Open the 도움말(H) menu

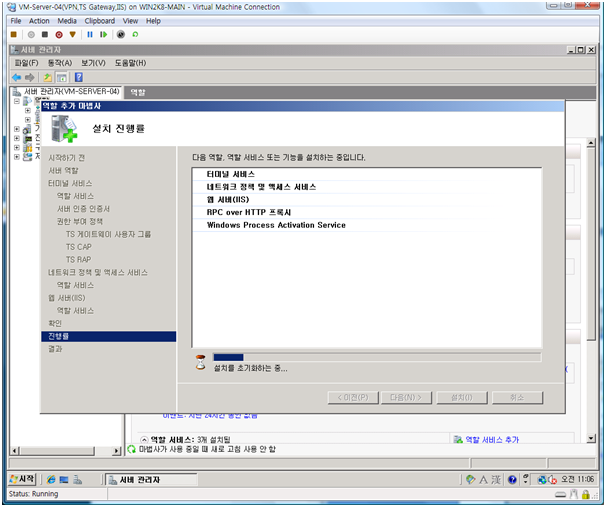130,63
